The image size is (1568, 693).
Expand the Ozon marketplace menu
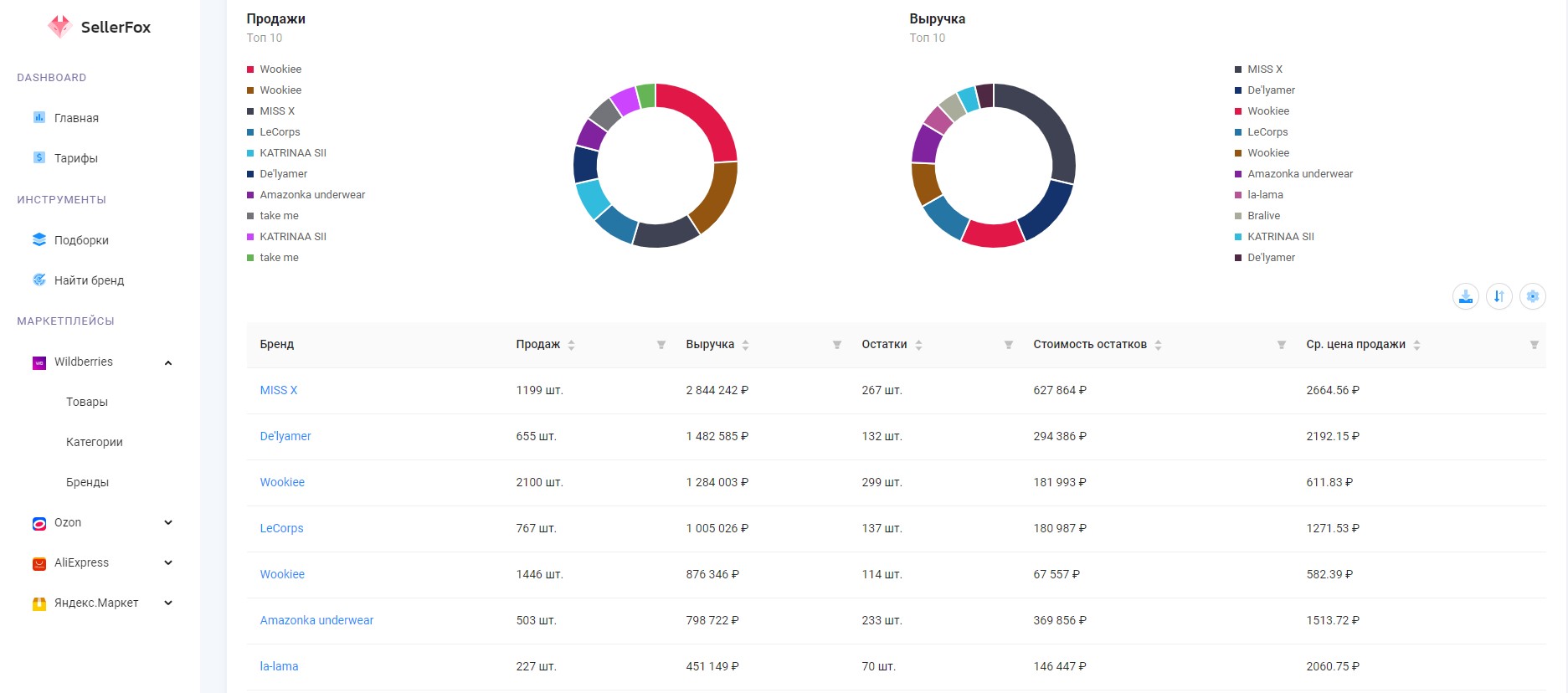coord(168,522)
